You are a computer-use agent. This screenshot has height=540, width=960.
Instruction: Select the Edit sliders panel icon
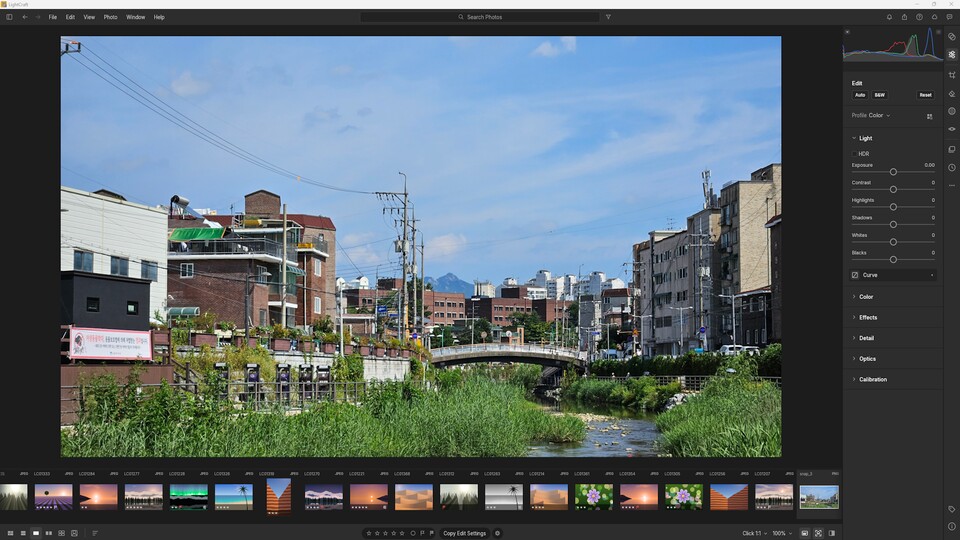pos(951,54)
